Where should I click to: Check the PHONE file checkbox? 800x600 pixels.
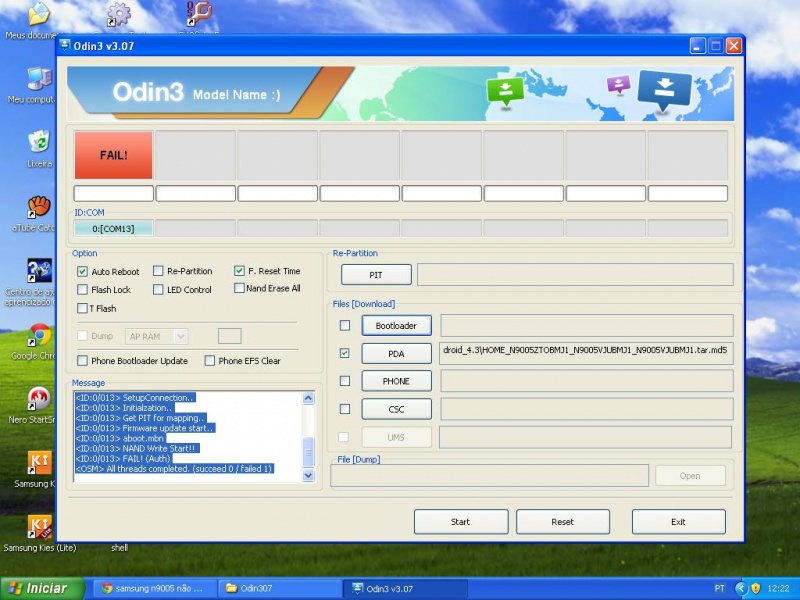pyautogui.click(x=345, y=381)
